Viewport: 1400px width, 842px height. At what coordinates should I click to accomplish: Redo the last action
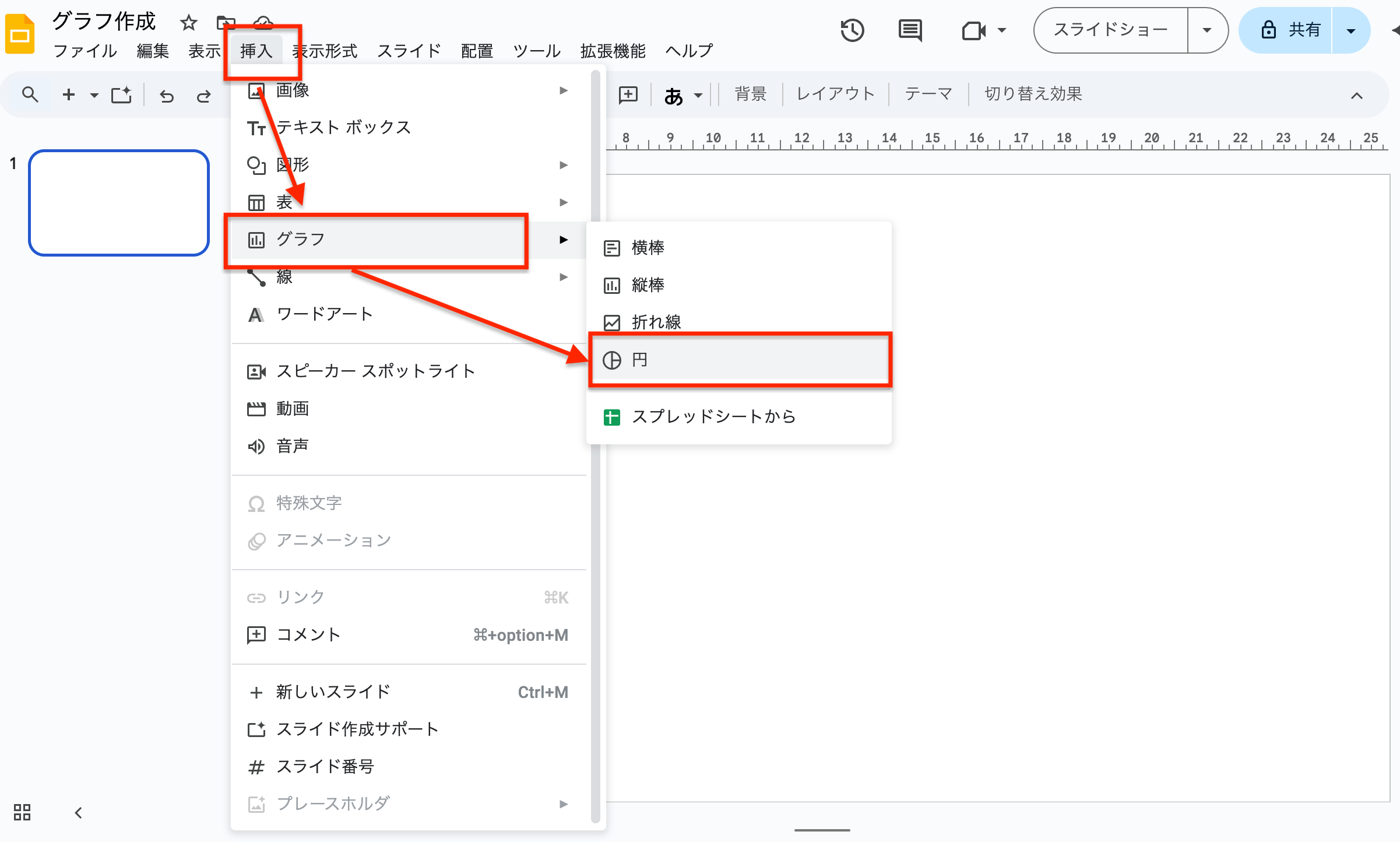click(203, 95)
